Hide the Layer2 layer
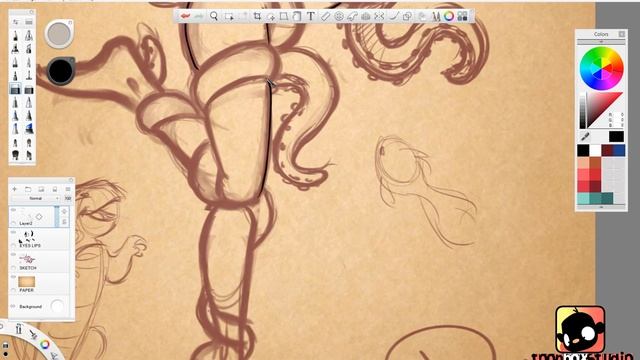This screenshot has width=640, height=360. click(13, 210)
